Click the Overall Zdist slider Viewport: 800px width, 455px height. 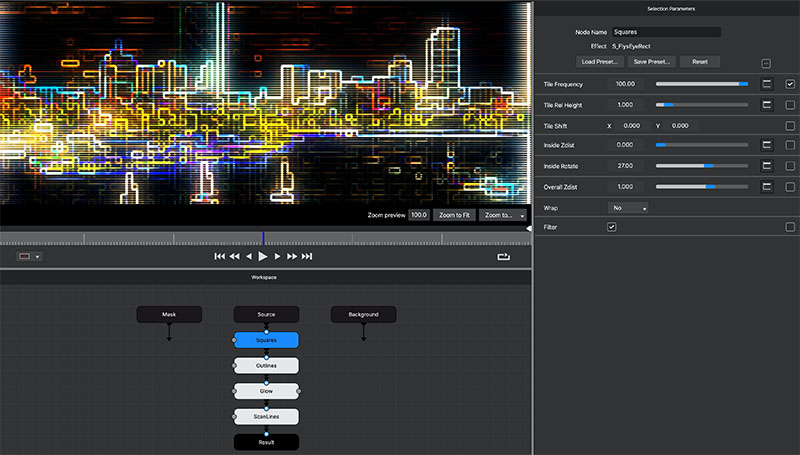click(x=701, y=187)
